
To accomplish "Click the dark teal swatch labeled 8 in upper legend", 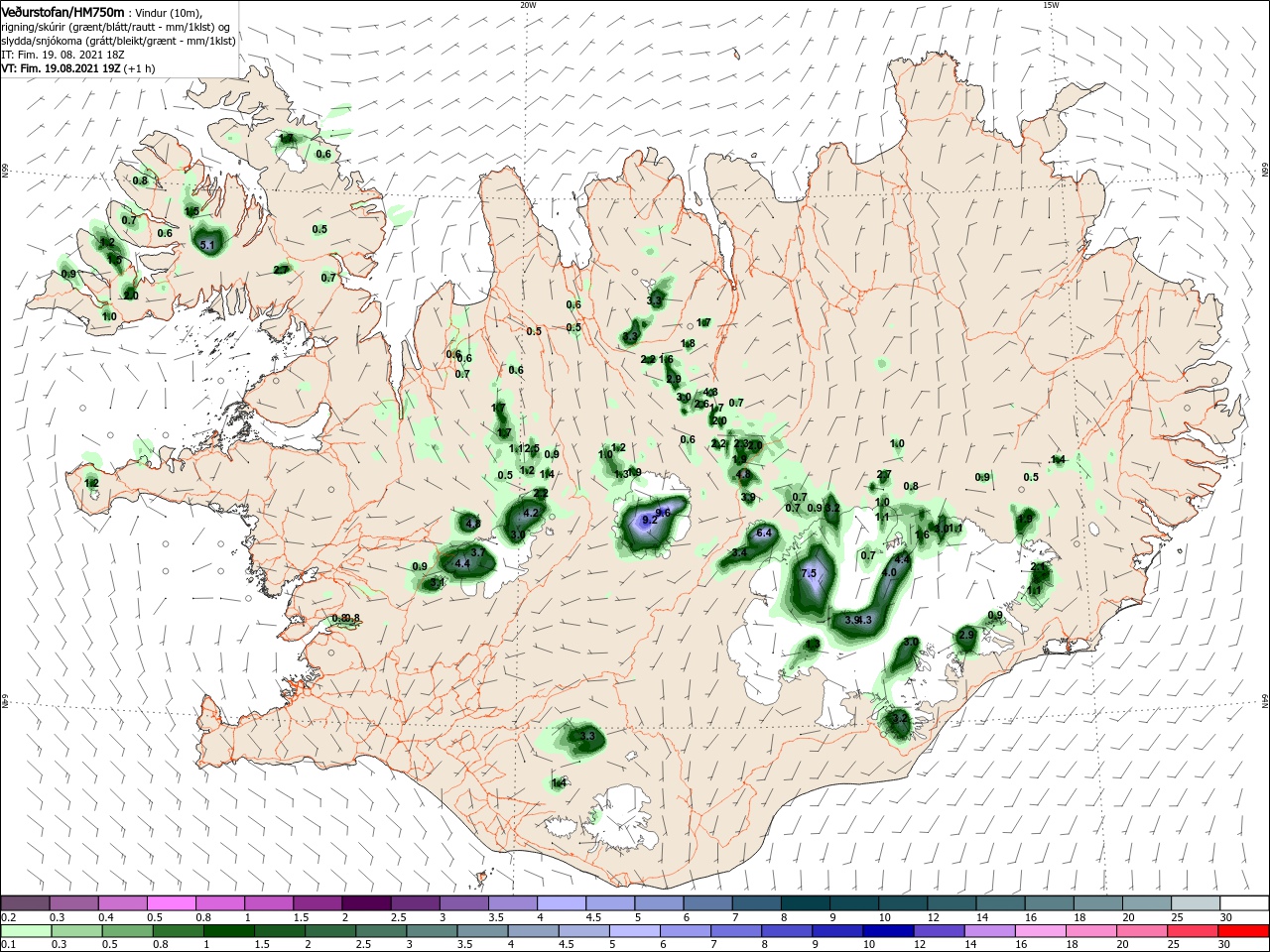I will 804,902.
